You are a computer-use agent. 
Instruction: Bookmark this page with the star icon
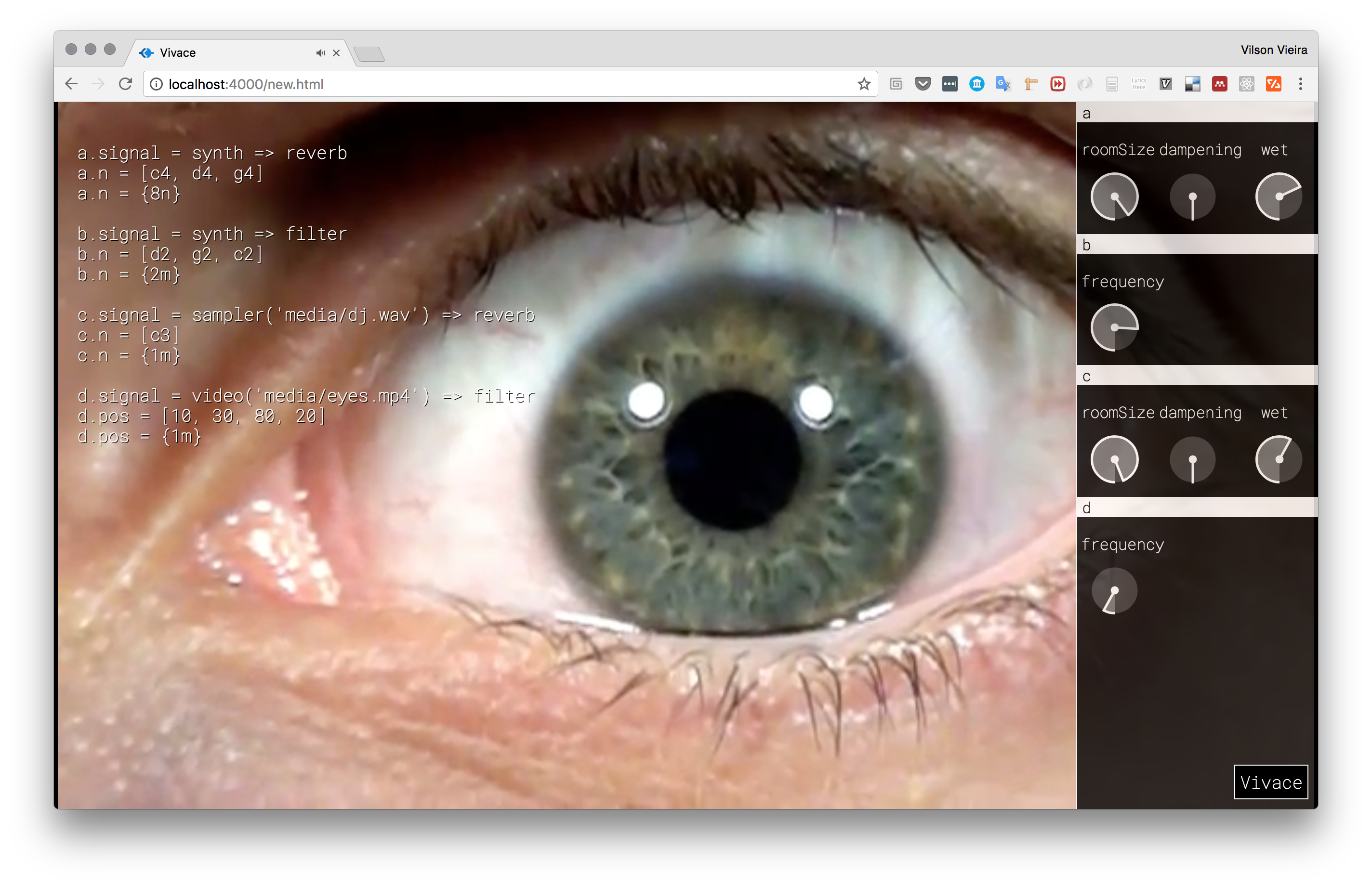pos(864,84)
